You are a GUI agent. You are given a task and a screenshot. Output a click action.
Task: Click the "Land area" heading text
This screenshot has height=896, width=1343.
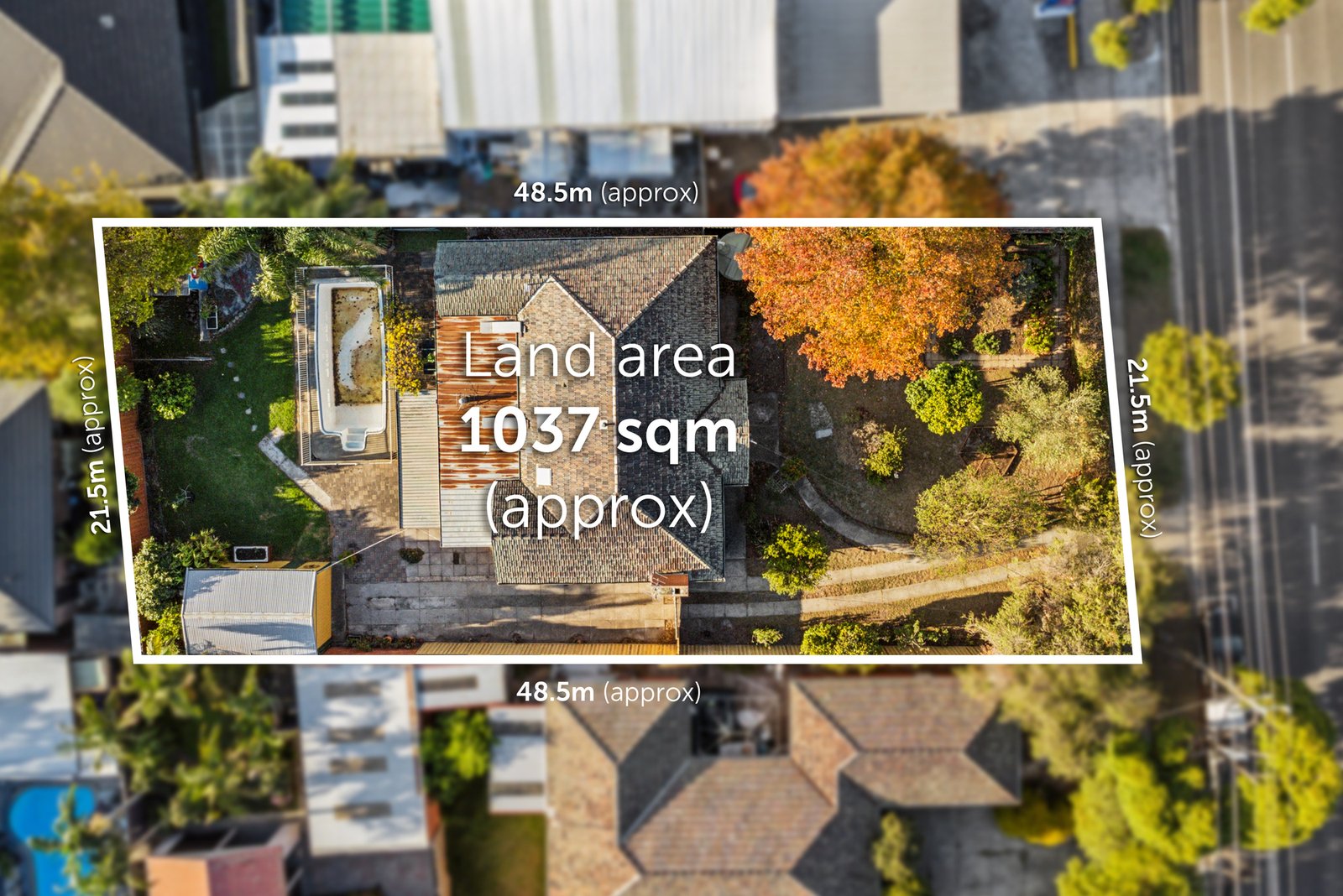pyautogui.click(x=599, y=356)
